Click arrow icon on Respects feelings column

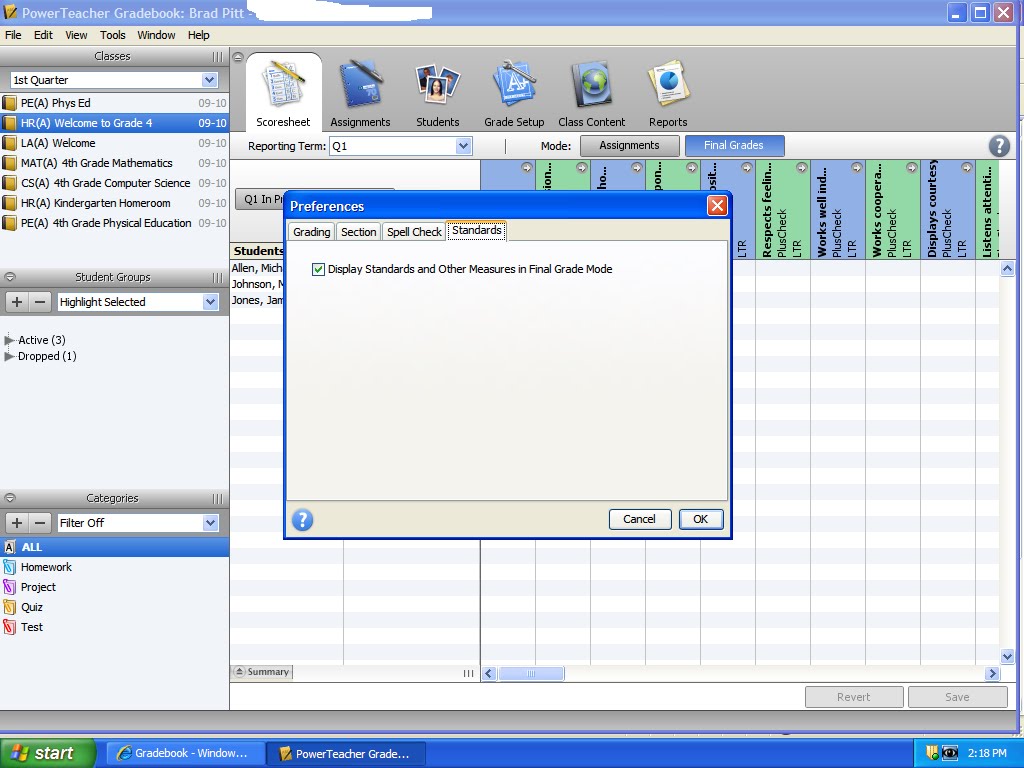(x=801, y=168)
